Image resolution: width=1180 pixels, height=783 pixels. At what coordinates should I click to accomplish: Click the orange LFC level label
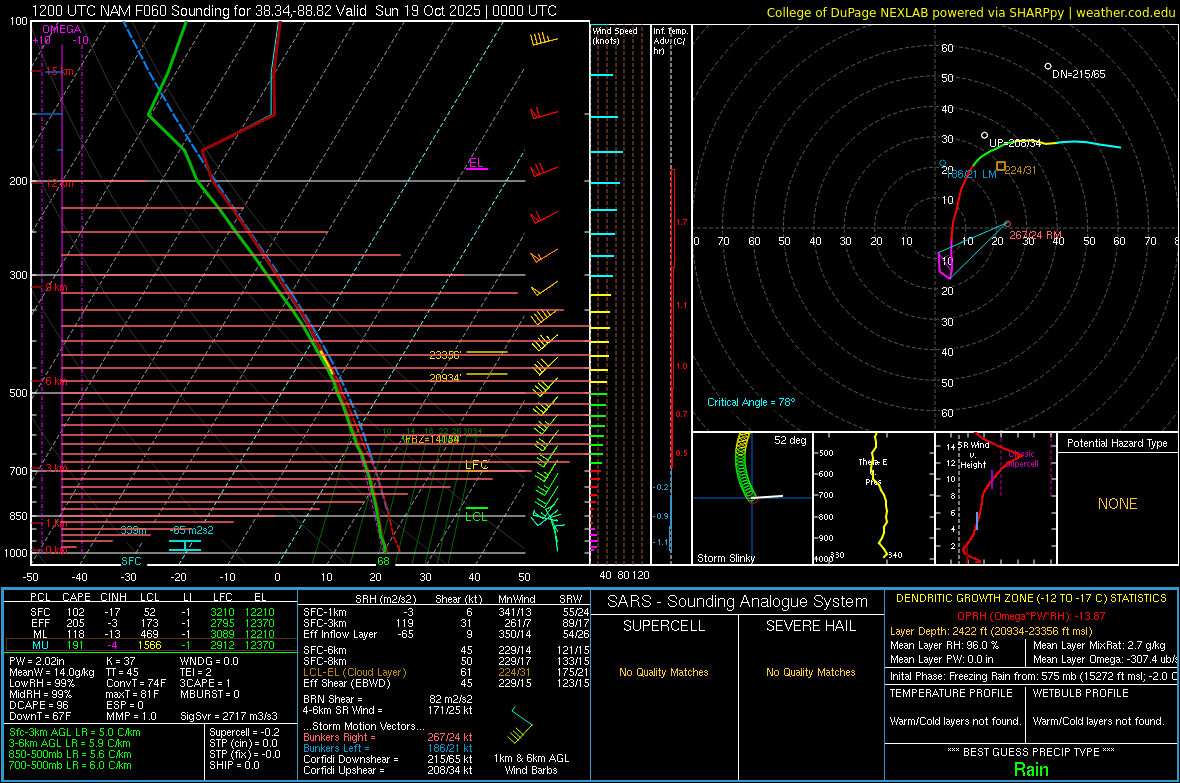point(477,465)
